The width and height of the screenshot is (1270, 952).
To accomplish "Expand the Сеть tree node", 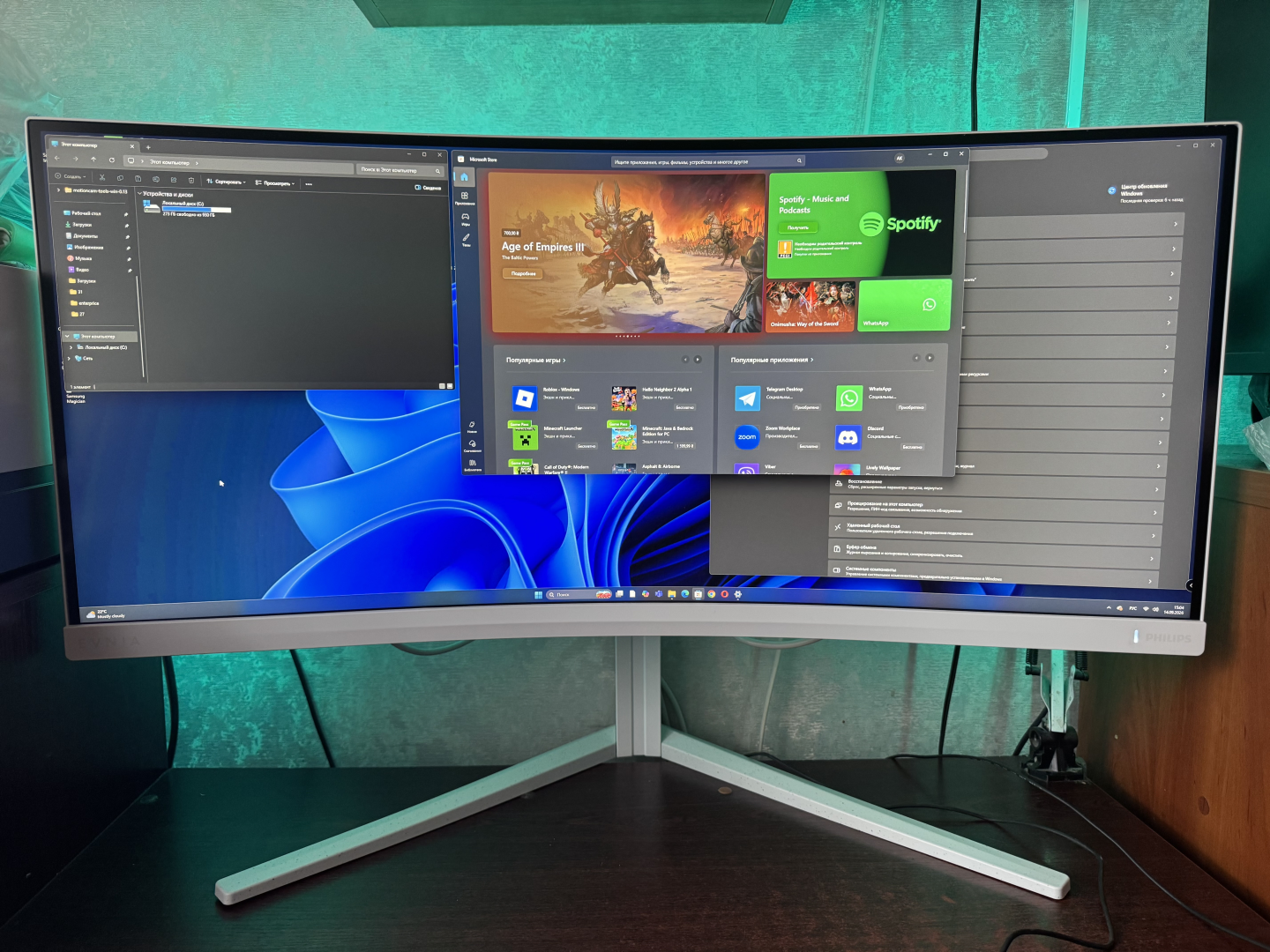I will (x=69, y=358).
